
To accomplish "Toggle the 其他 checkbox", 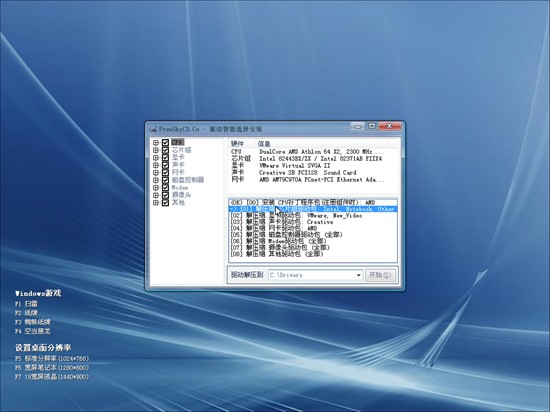I will click(165, 203).
